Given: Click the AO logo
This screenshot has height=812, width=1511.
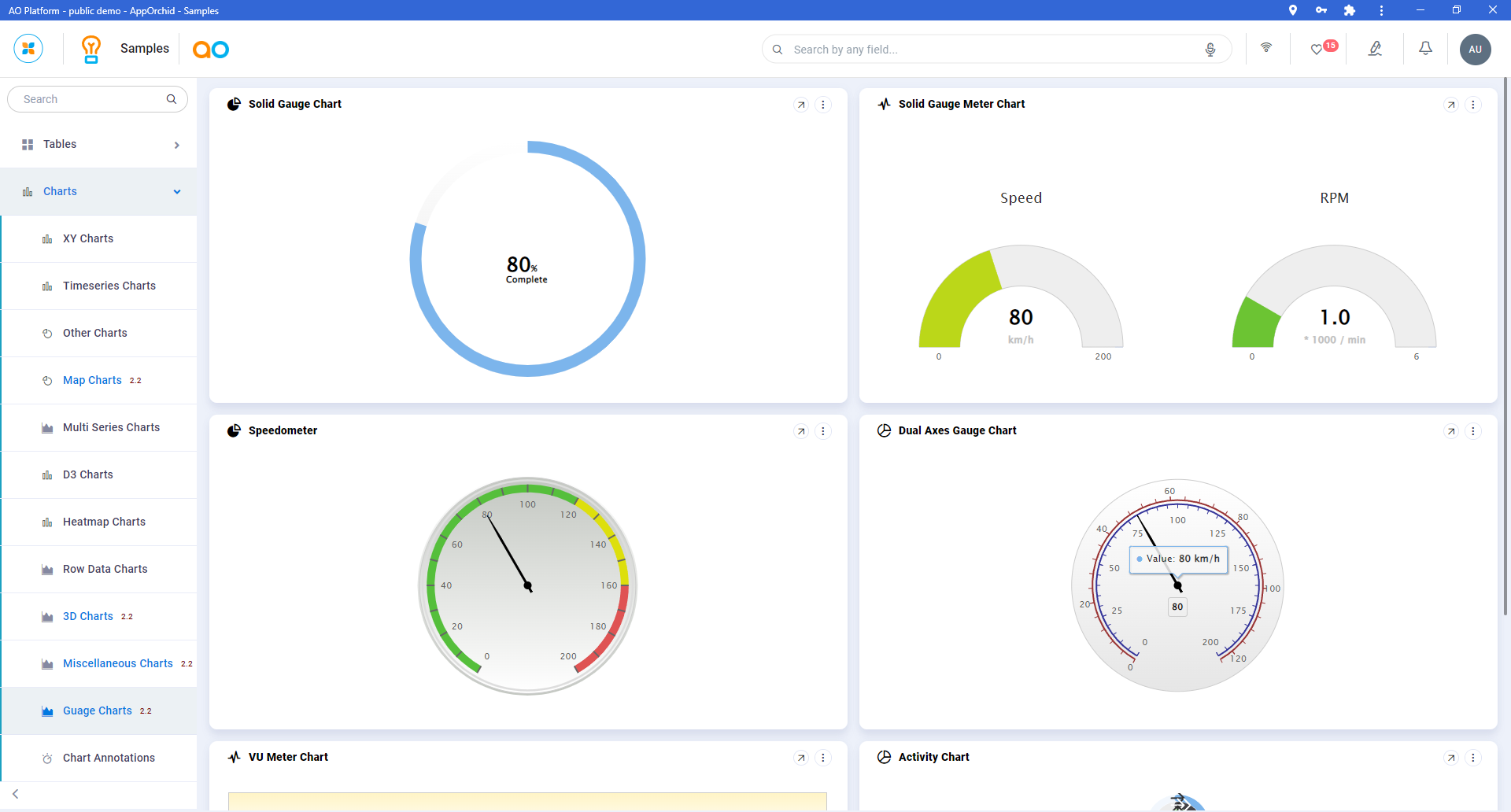Looking at the screenshot, I should pyautogui.click(x=211, y=50).
